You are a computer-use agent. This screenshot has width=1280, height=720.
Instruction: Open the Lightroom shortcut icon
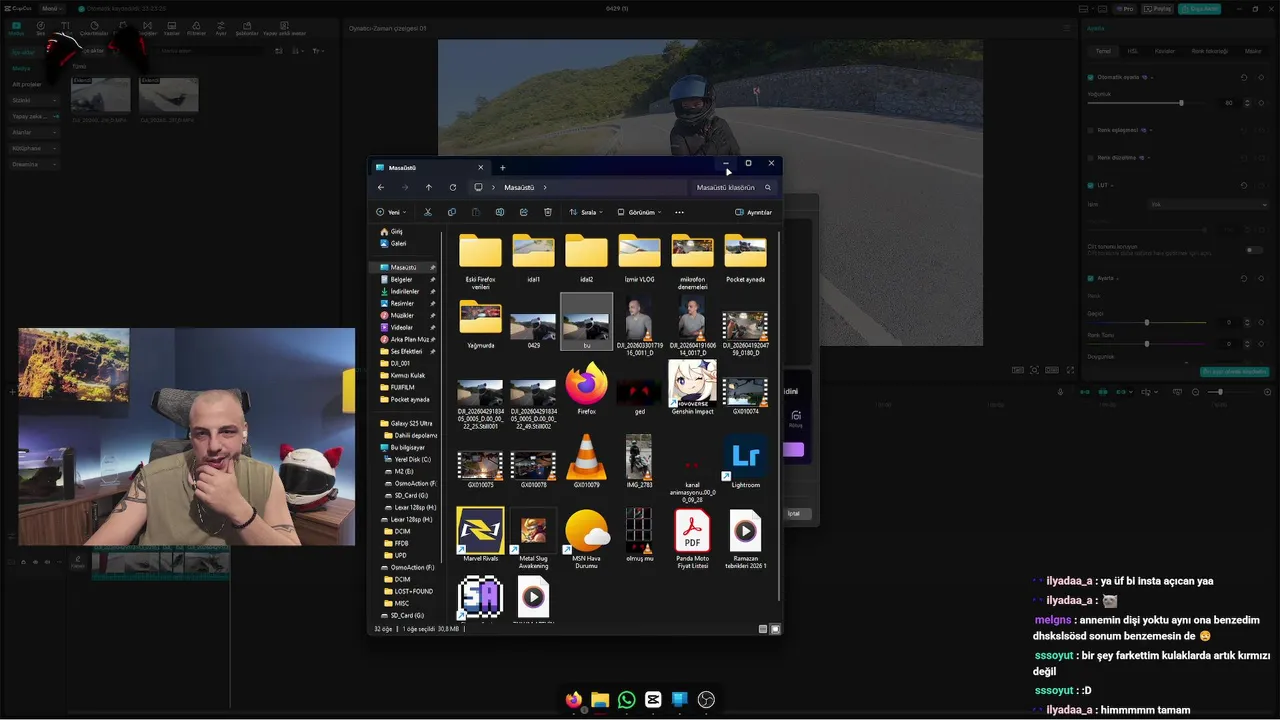pyautogui.click(x=745, y=463)
